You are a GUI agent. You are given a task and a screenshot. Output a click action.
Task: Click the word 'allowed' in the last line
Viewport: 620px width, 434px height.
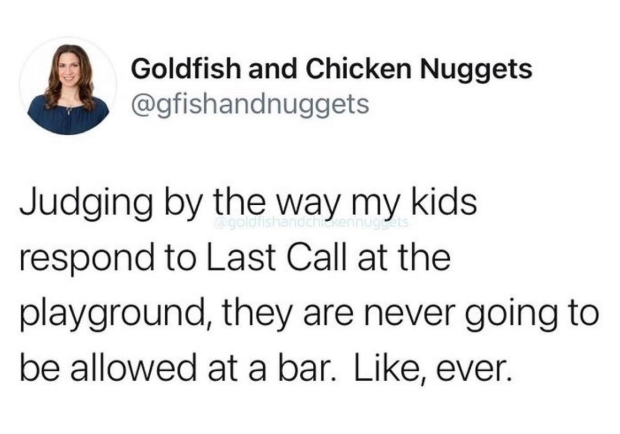click(x=133, y=368)
